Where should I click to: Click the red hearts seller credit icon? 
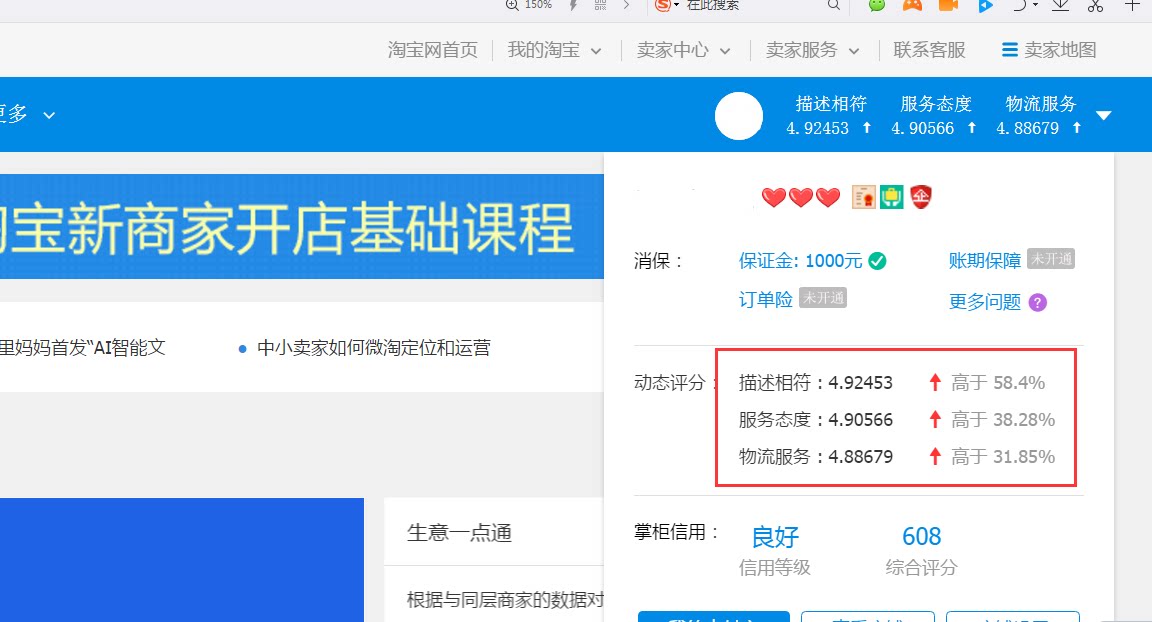(x=801, y=197)
